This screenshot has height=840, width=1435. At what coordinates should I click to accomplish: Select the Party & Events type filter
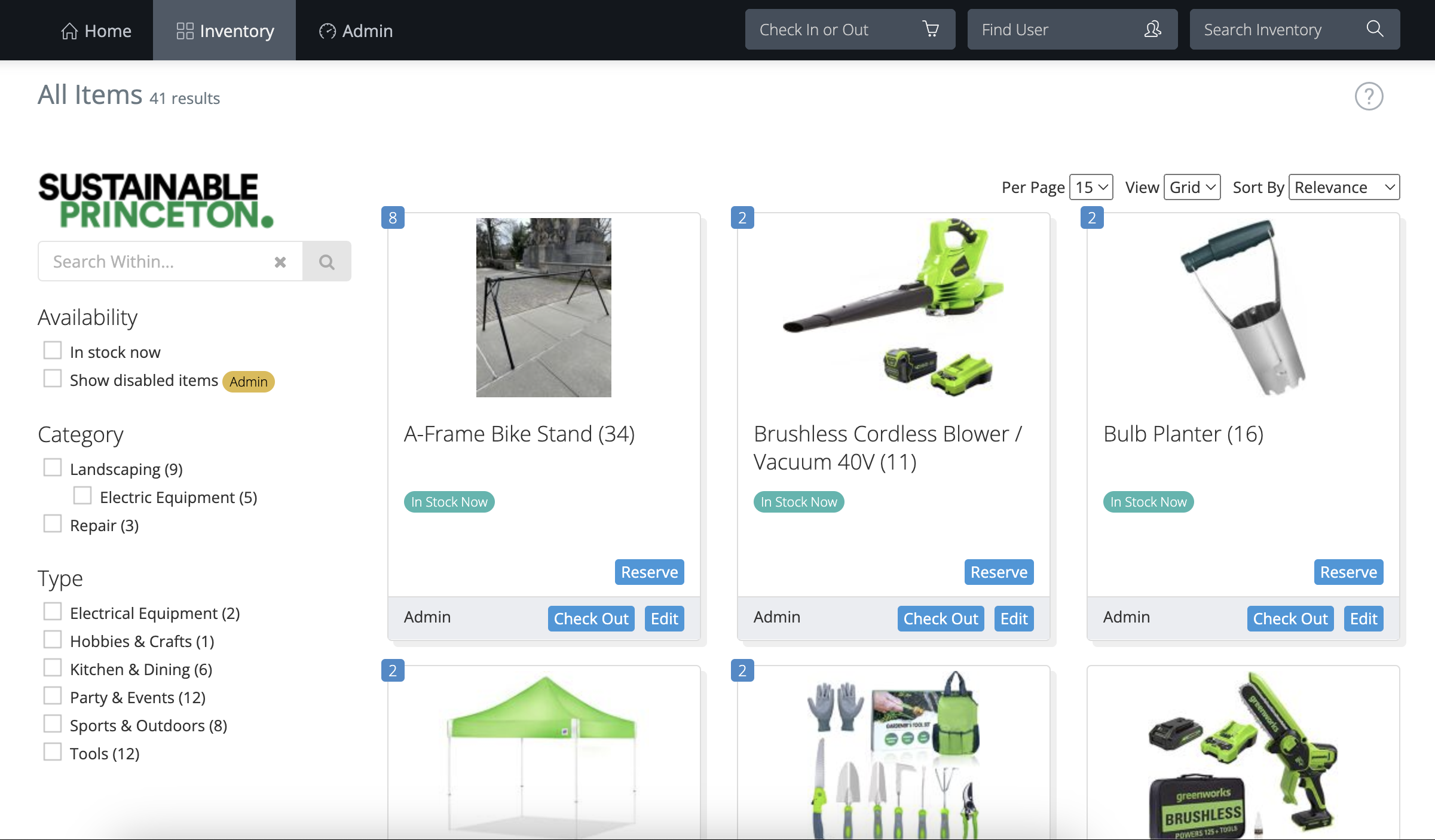[x=53, y=696]
